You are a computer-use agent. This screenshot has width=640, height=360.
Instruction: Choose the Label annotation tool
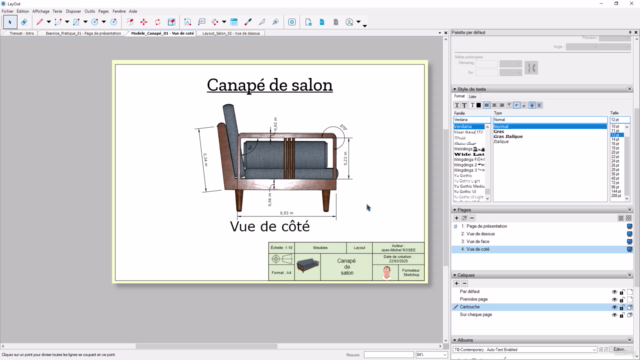coord(201,22)
